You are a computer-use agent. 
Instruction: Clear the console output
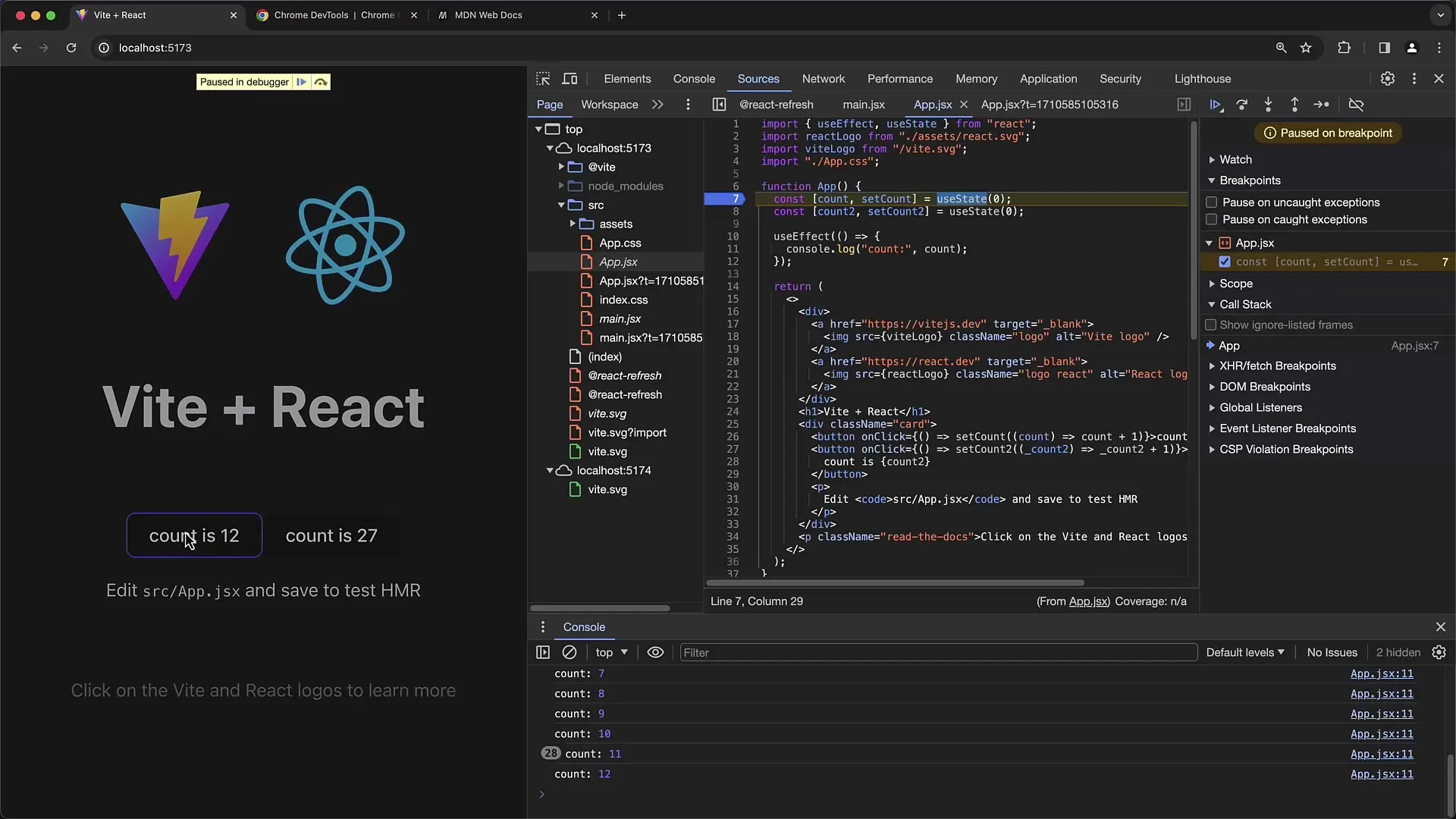click(570, 652)
